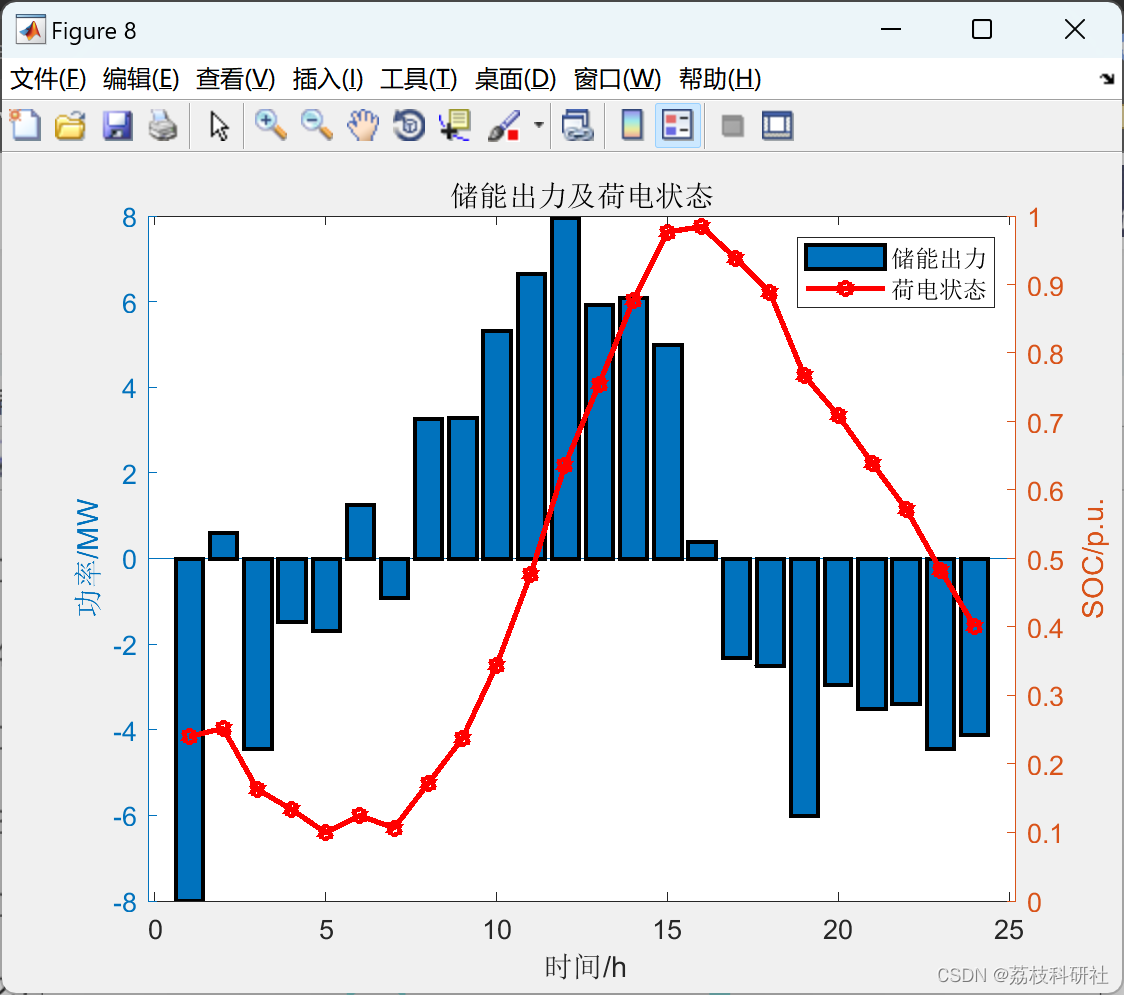
Task: Enable the Pan hand tool
Action: [x=363, y=125]
